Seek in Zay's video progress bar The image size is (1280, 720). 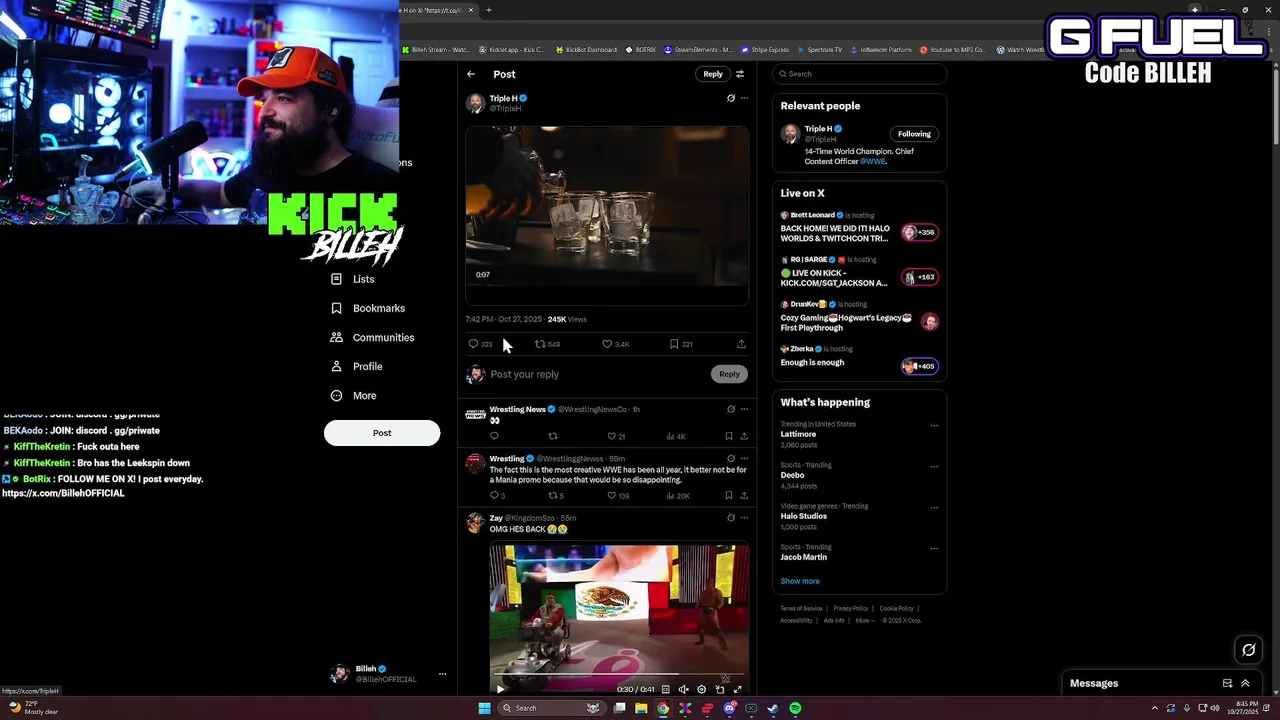(619, 675)
